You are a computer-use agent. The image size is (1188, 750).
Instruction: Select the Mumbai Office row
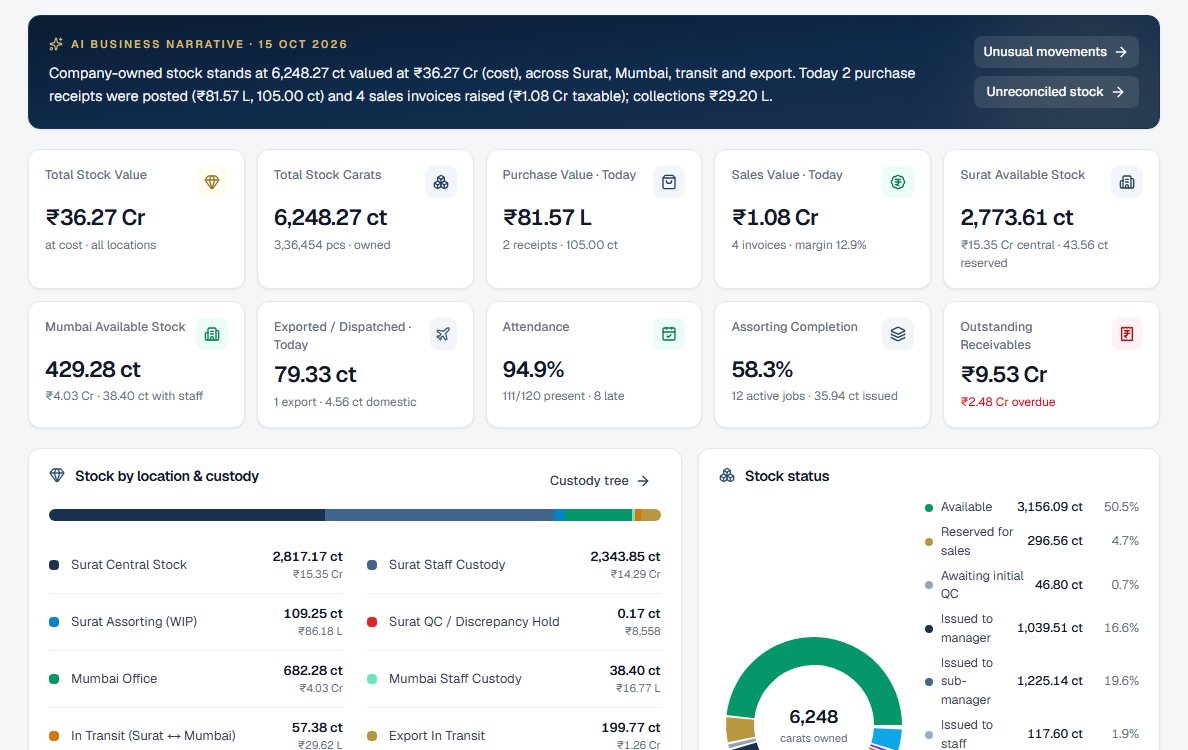tap(195, 679)
